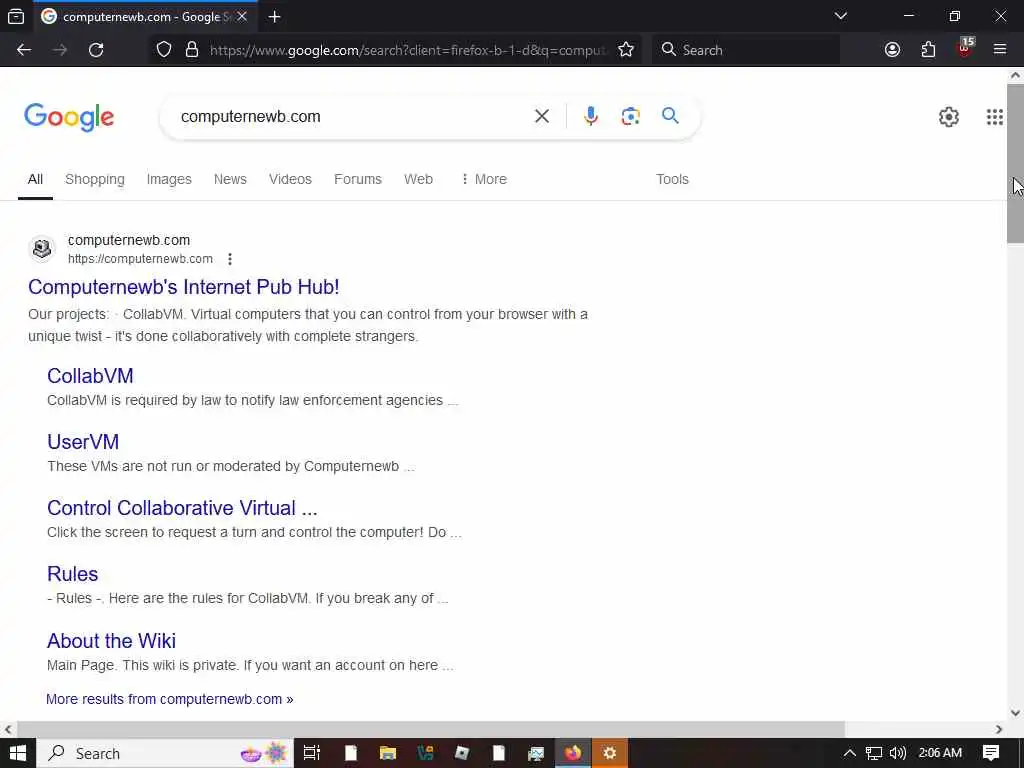Open a new browser tab
Viewport: 1024px width, 768px height.
point(274,17)
